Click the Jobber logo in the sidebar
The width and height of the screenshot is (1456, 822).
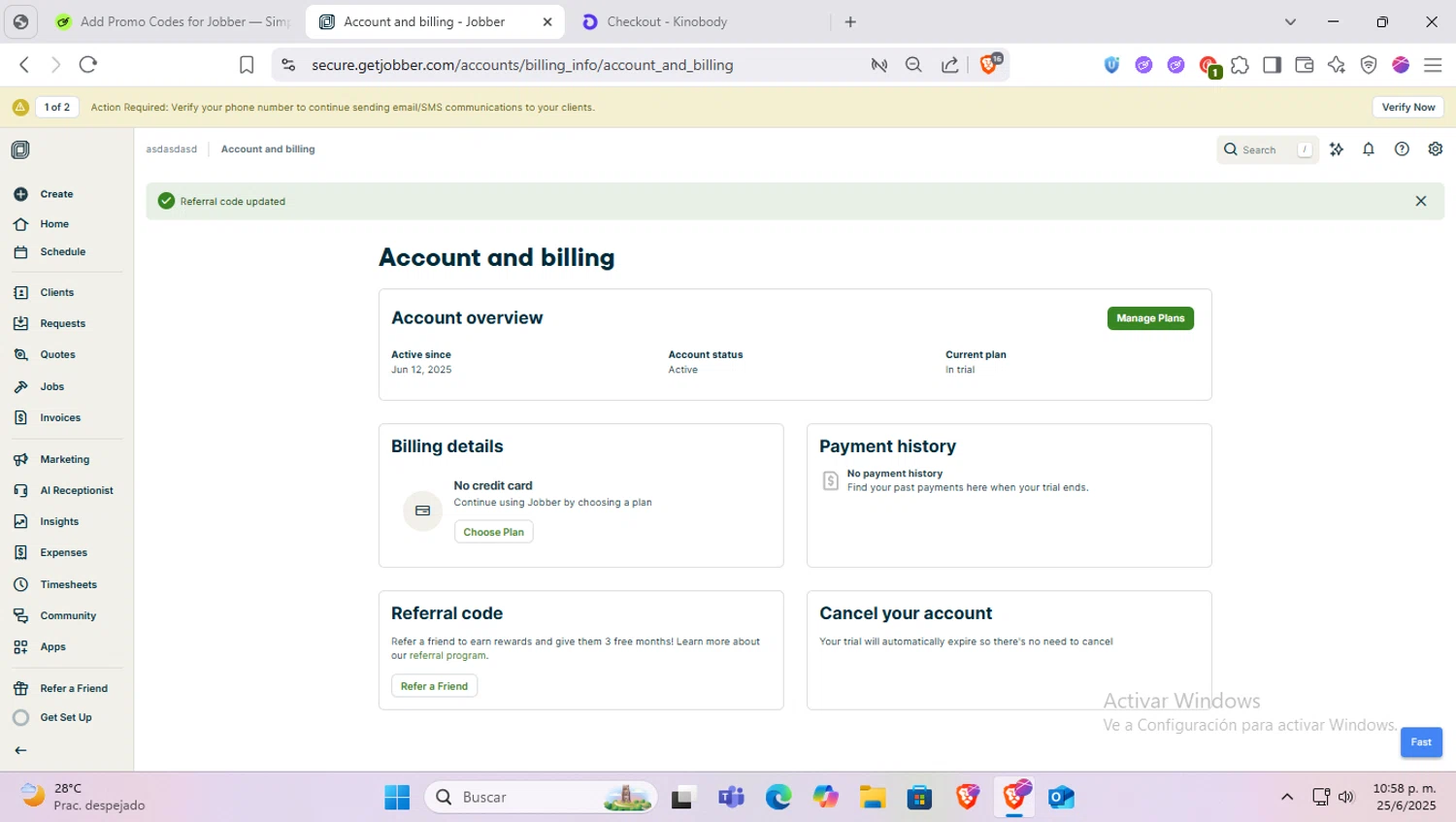20,149
